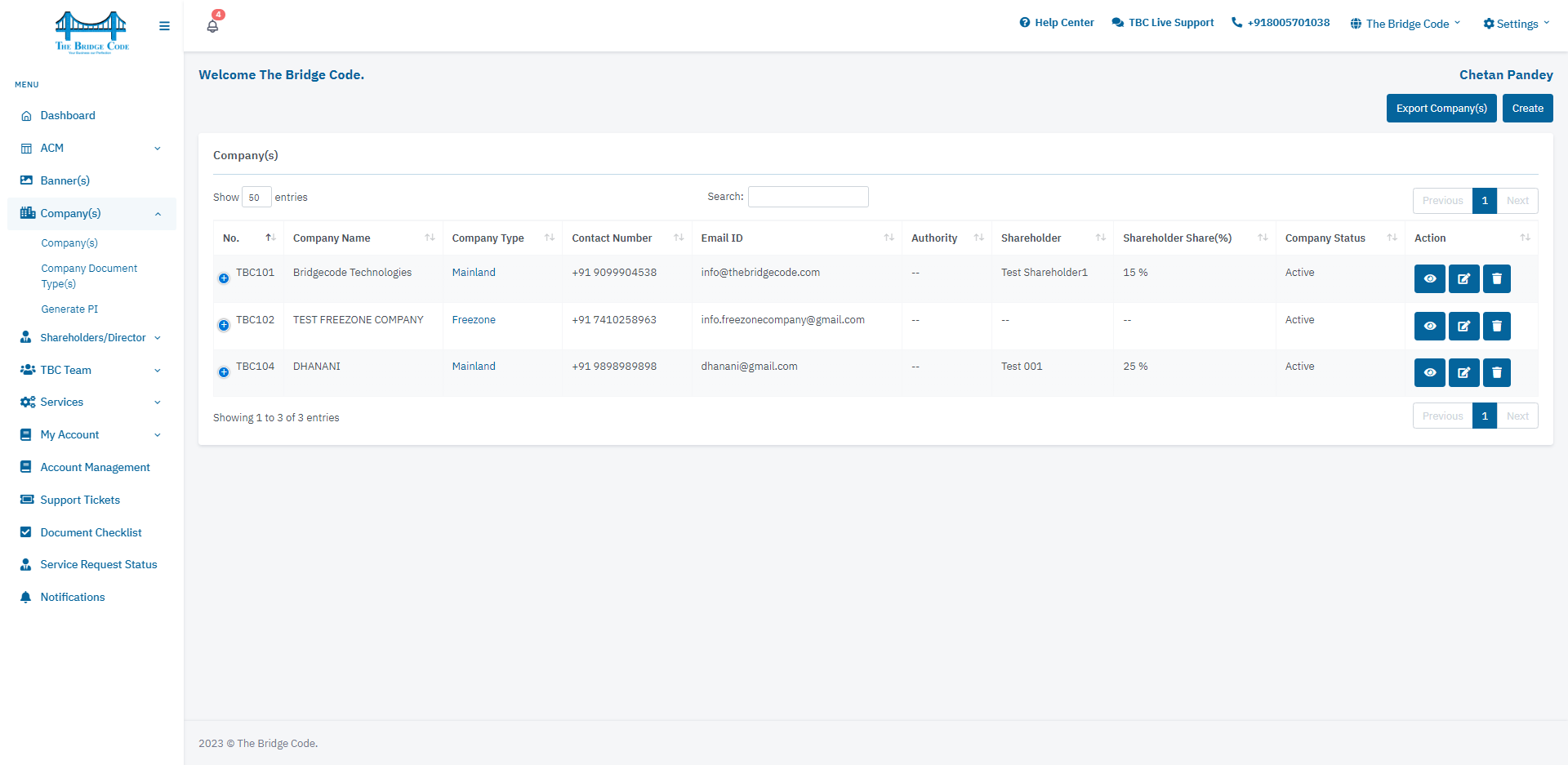Edit the DHANANI company
Screen dimensions: 1568x765
[1463, 372]
